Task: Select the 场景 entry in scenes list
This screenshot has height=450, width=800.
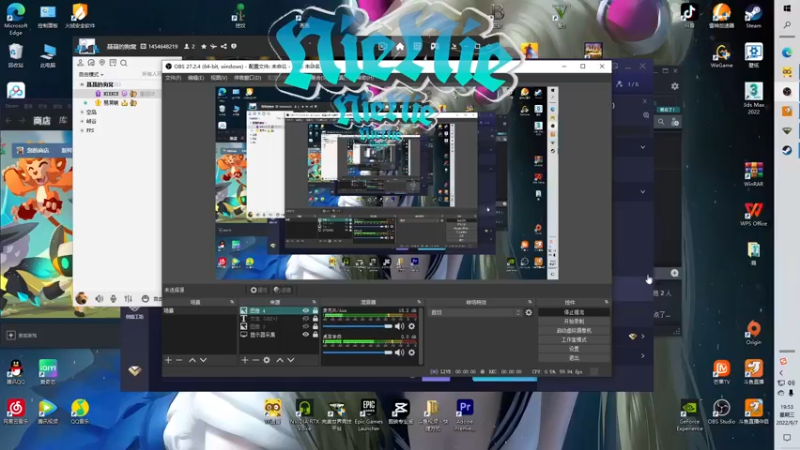Action: 199,310
